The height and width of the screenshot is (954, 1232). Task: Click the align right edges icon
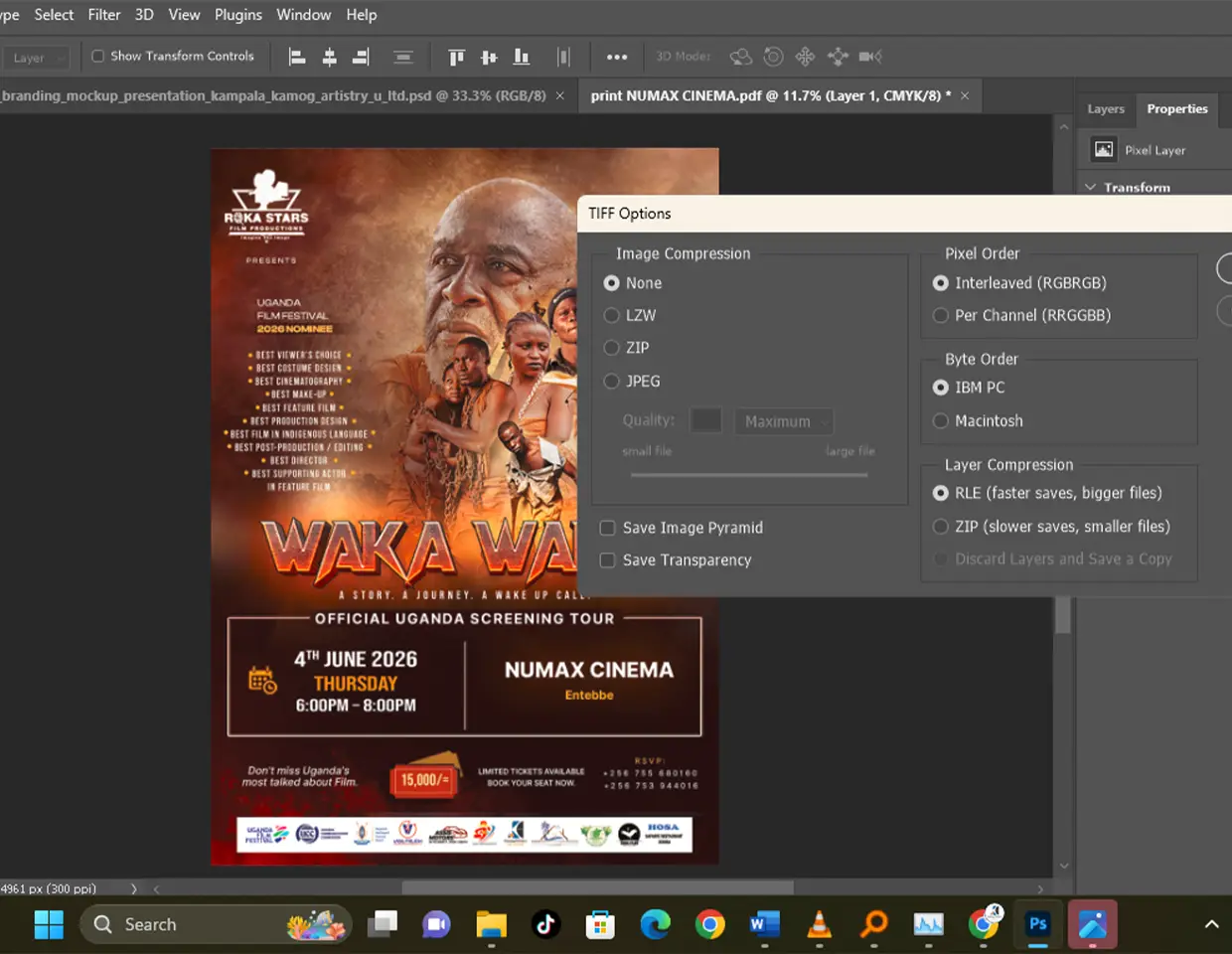[x=361, y=57]
